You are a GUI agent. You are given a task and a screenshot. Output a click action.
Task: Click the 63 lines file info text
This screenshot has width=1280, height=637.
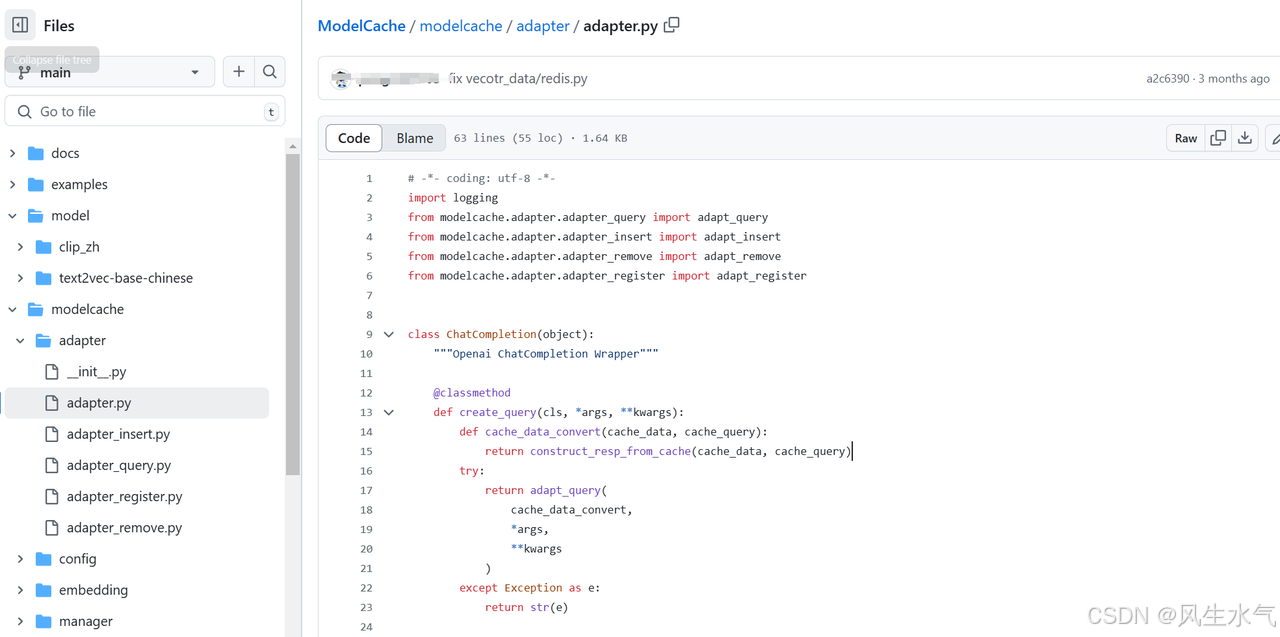pos(540,138)
